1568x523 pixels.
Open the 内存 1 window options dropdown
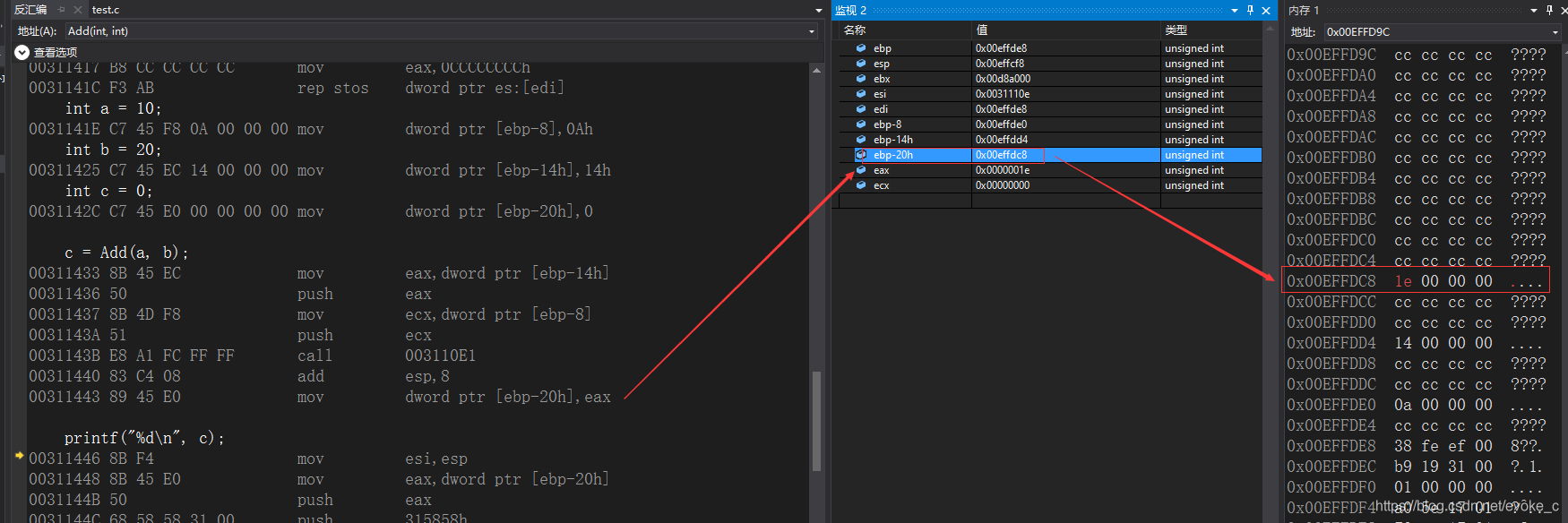click(1534, 11)
